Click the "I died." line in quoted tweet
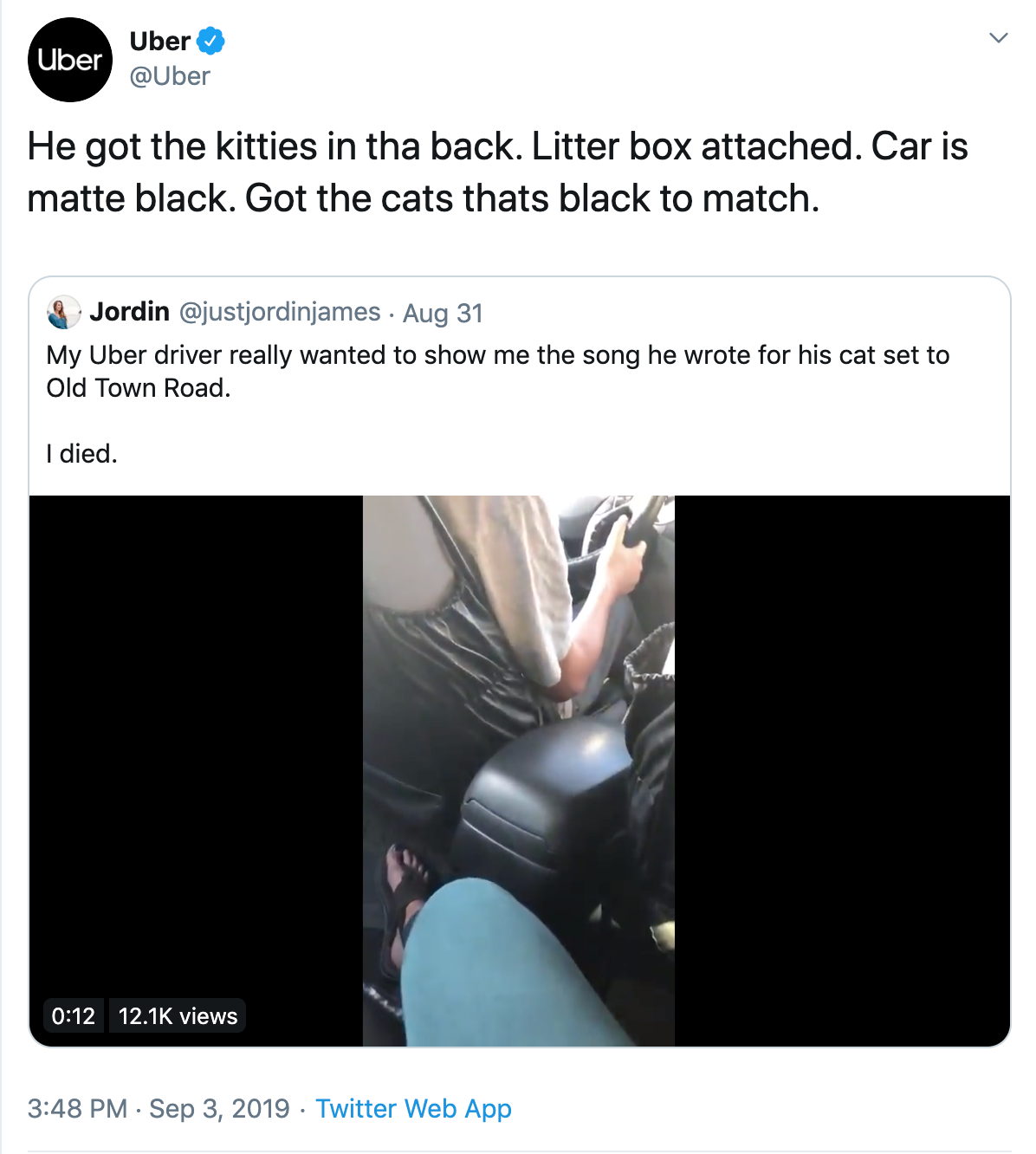Image resolution: width=1036 pixels, height=1154 pixels. pos(81,453)
